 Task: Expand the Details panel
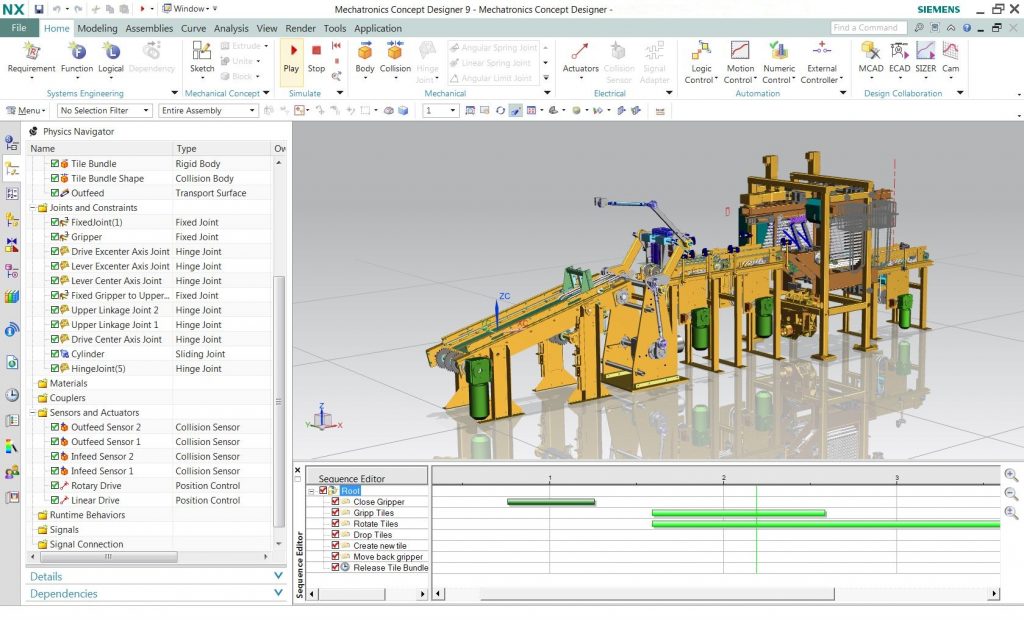click(278, 576)
